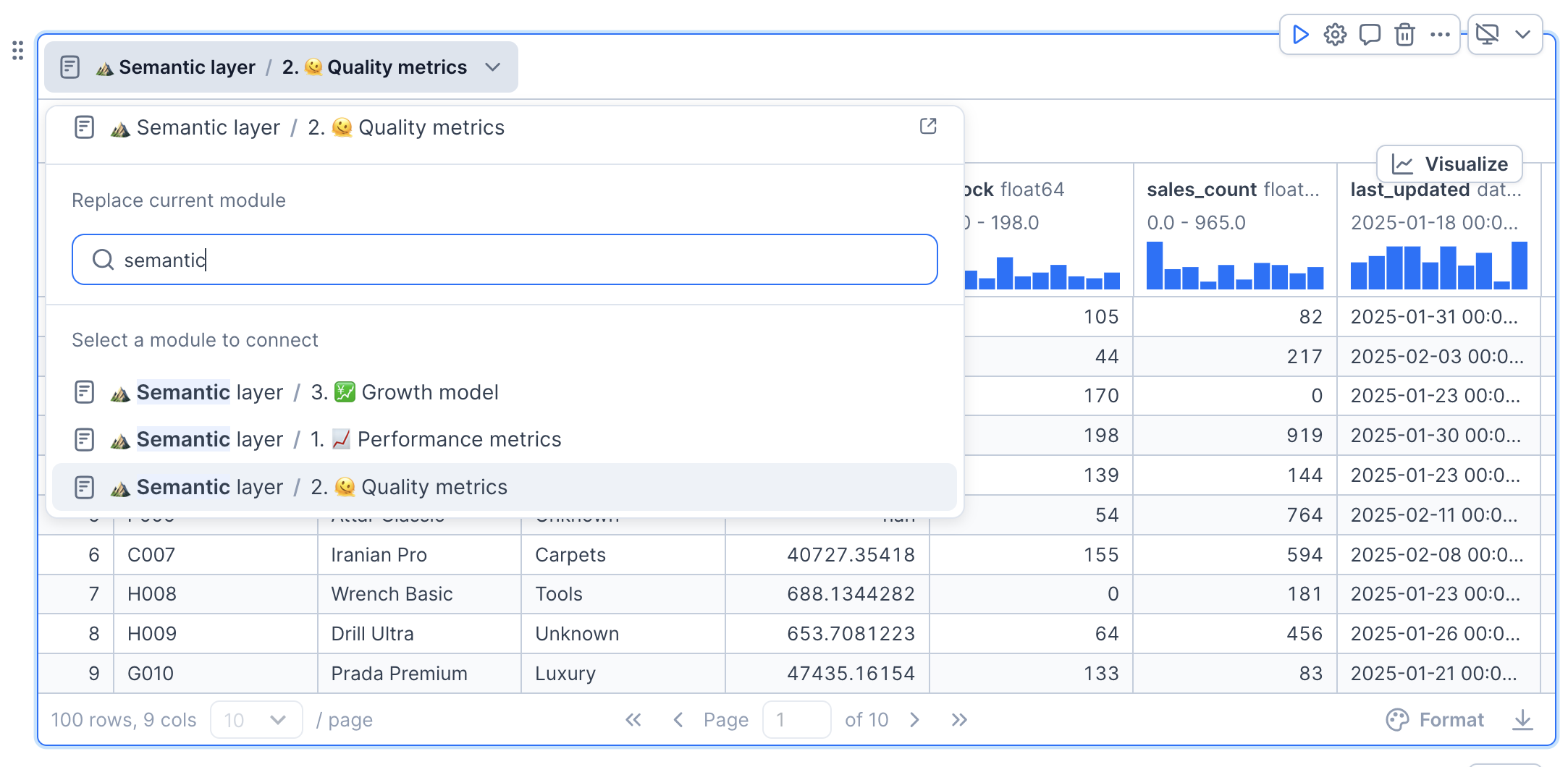Image resolution: width=1568 pixels, height=767 pixels.
Task: Click the hidden-display screen icon
Action: pyautogui.click(x=1488, y=35)
